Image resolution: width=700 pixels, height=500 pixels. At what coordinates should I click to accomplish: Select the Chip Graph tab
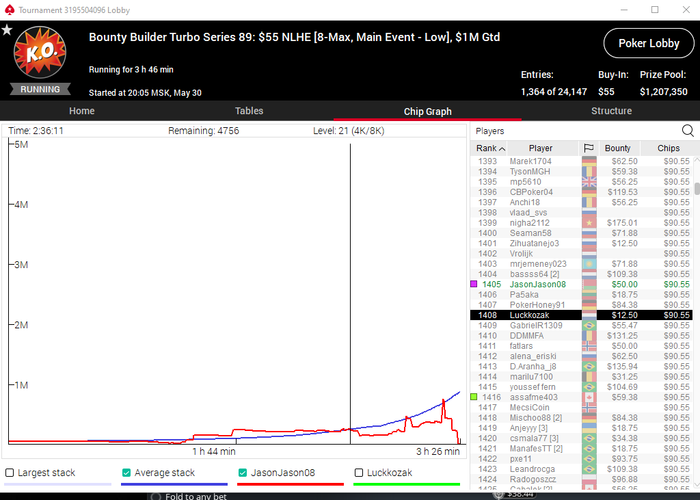[x=428, y=111]
